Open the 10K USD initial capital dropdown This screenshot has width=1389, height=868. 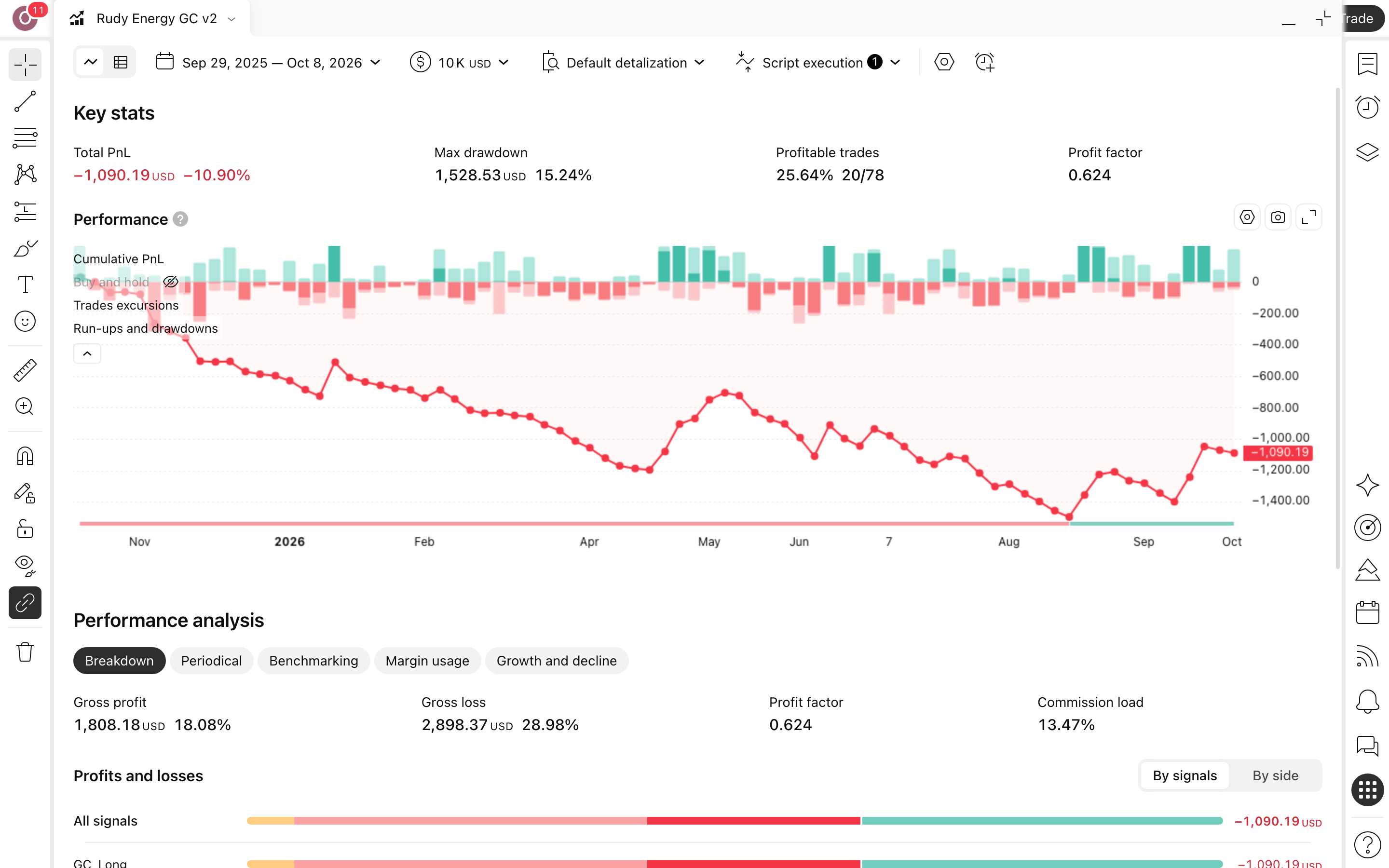tap(459, 62)
